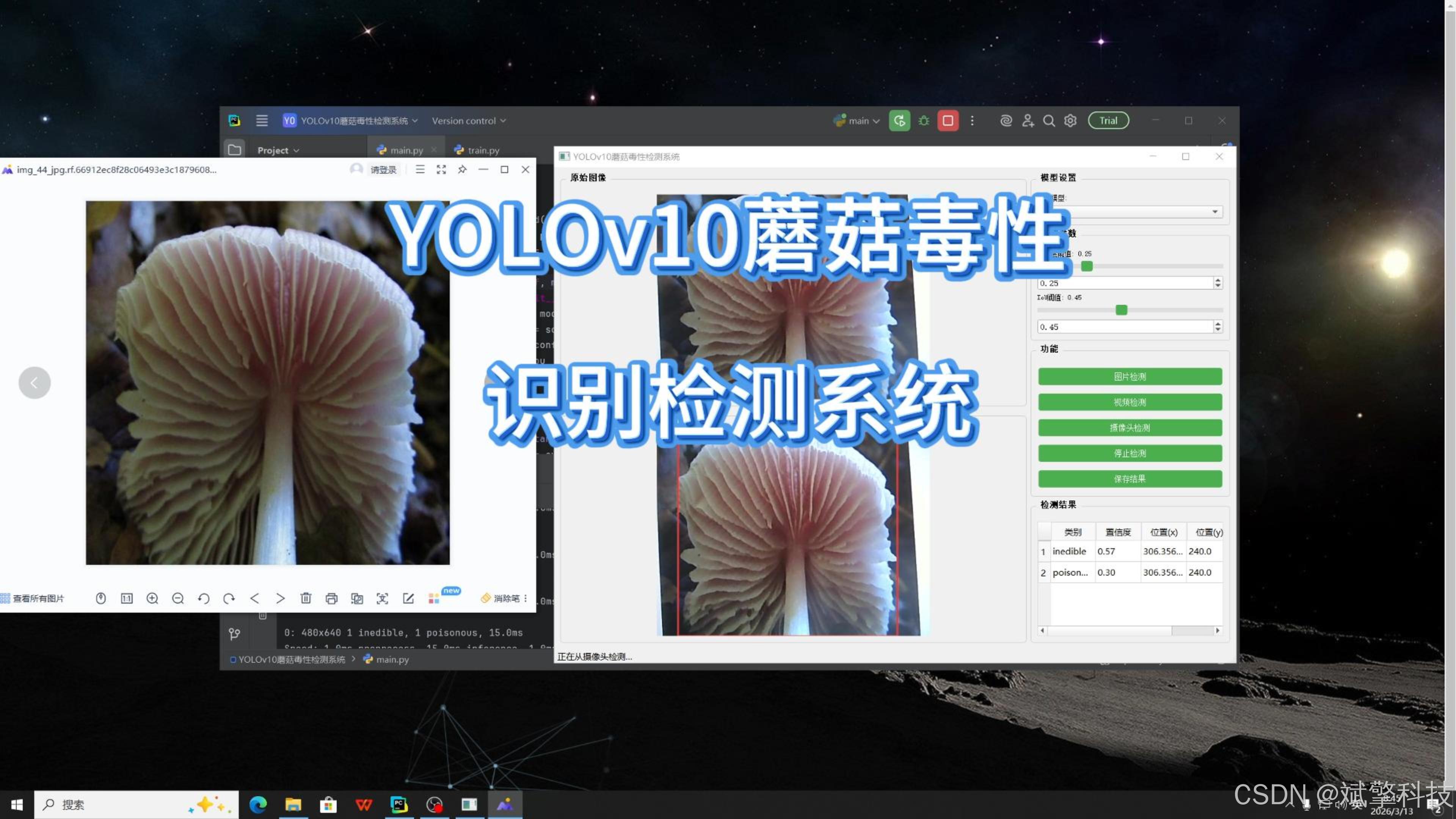1456x819 pixels.
Task: Show image at 1:1 actual size
Action: [x=127, y=598]
